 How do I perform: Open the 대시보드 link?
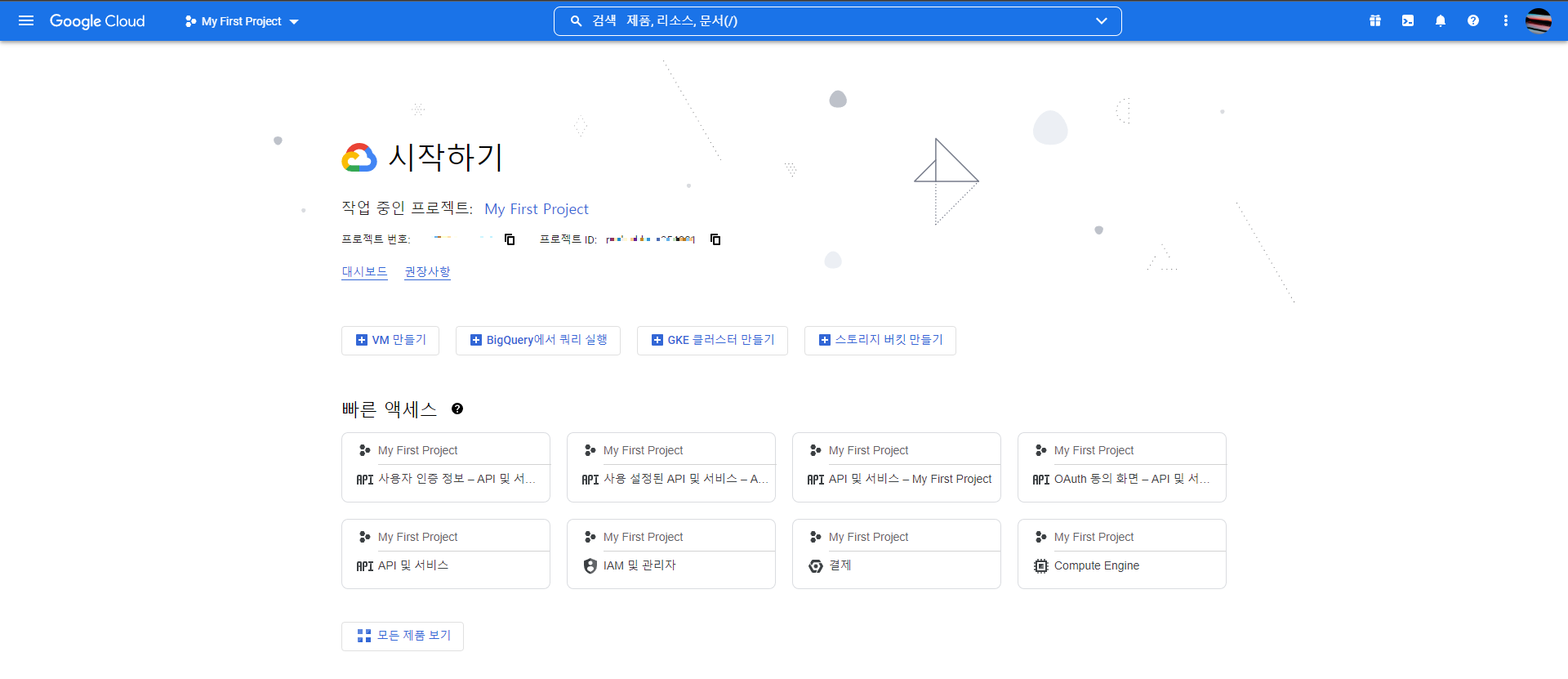click(364, 271)
